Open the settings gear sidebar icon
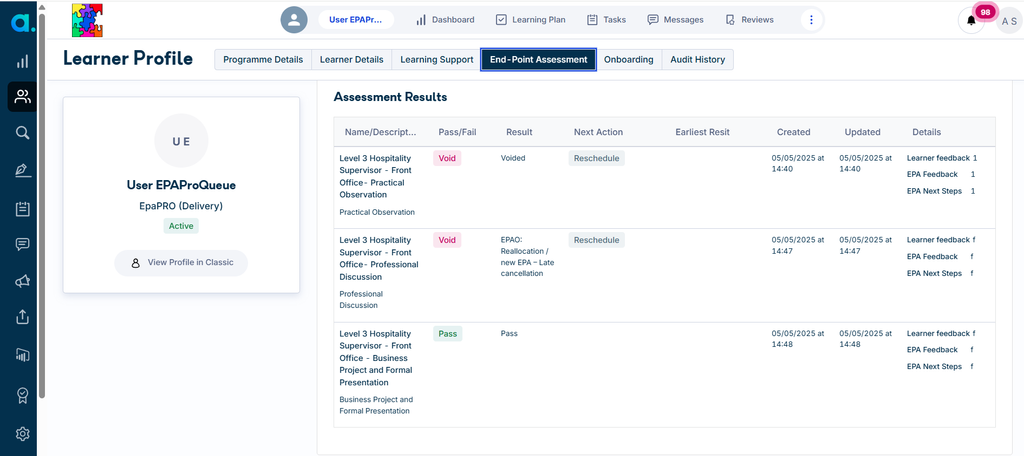 22,434
